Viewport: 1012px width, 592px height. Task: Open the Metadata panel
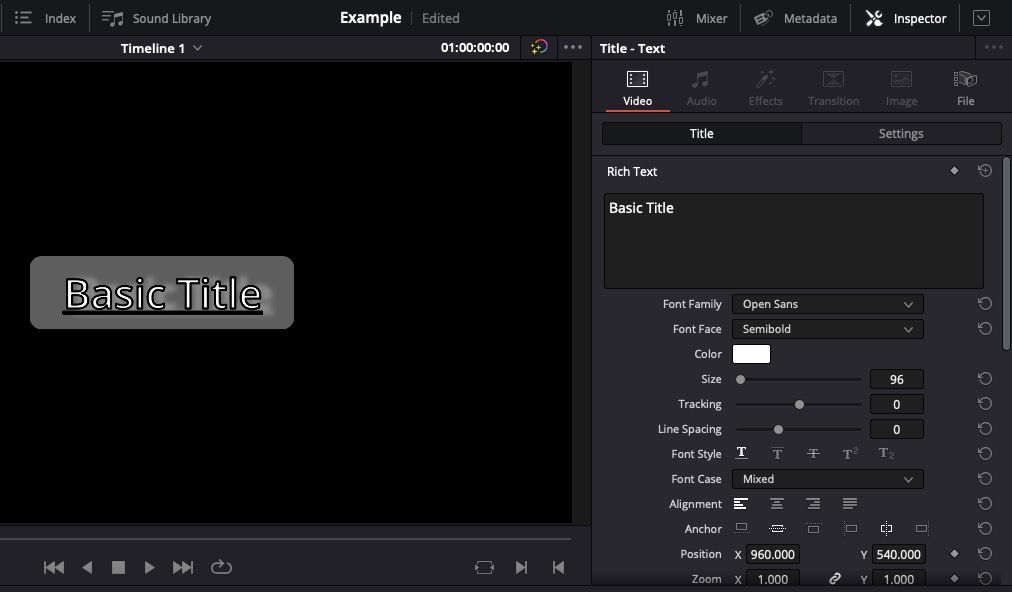(x=795, y=17)
